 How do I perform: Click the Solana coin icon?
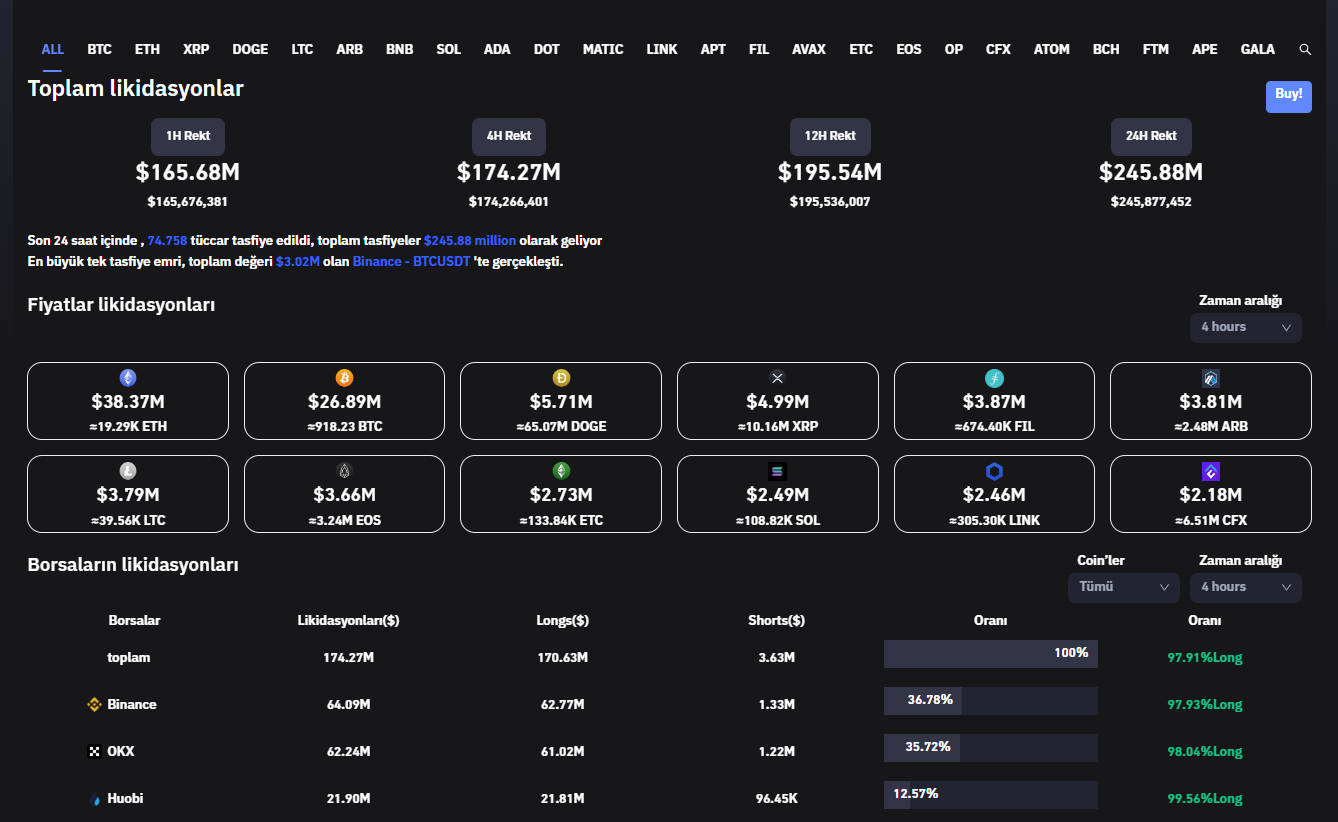777,471
